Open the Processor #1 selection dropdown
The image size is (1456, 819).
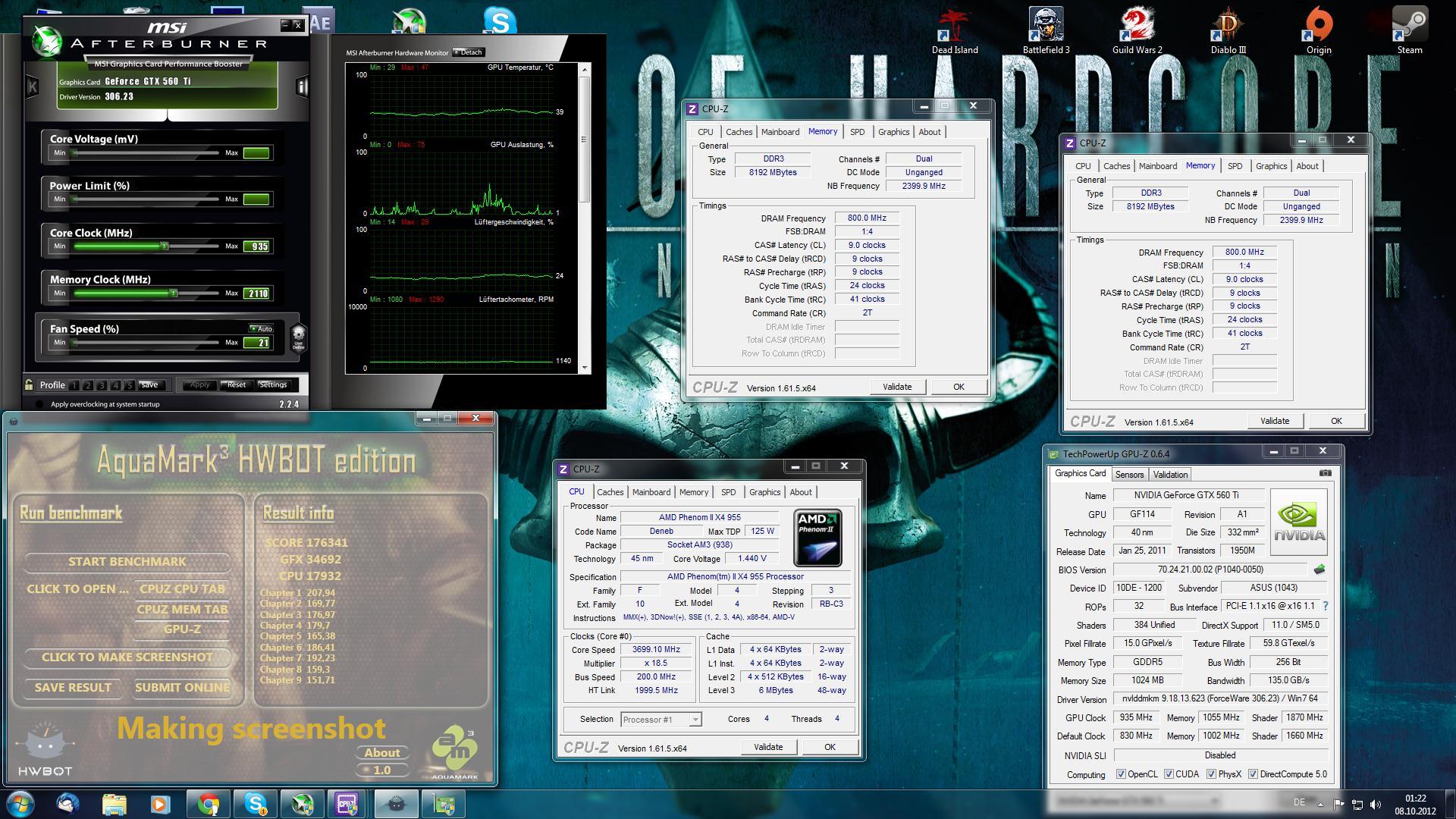(x=661, y=719)
